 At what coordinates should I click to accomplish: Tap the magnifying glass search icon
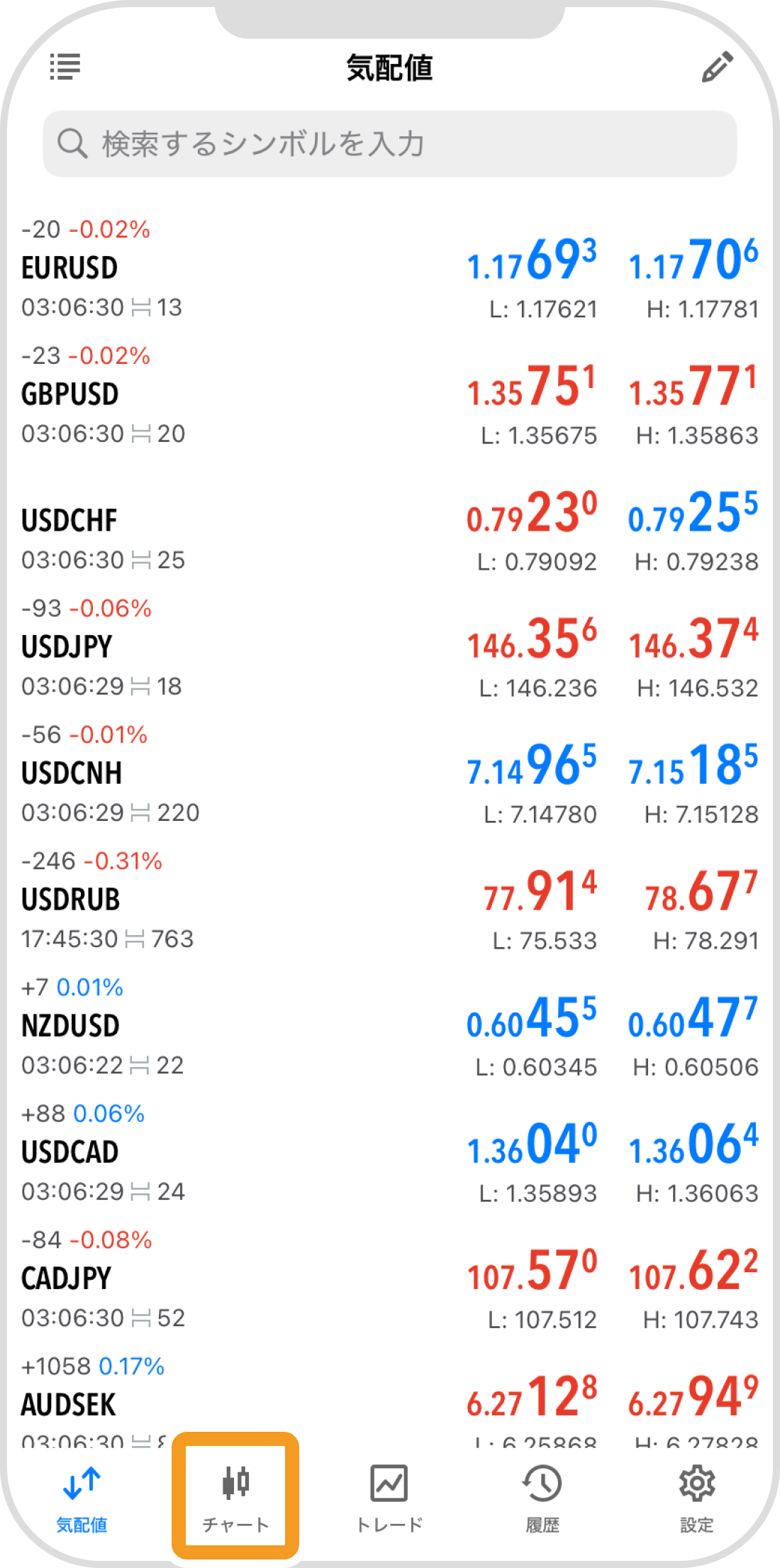[x=72, y=143]
